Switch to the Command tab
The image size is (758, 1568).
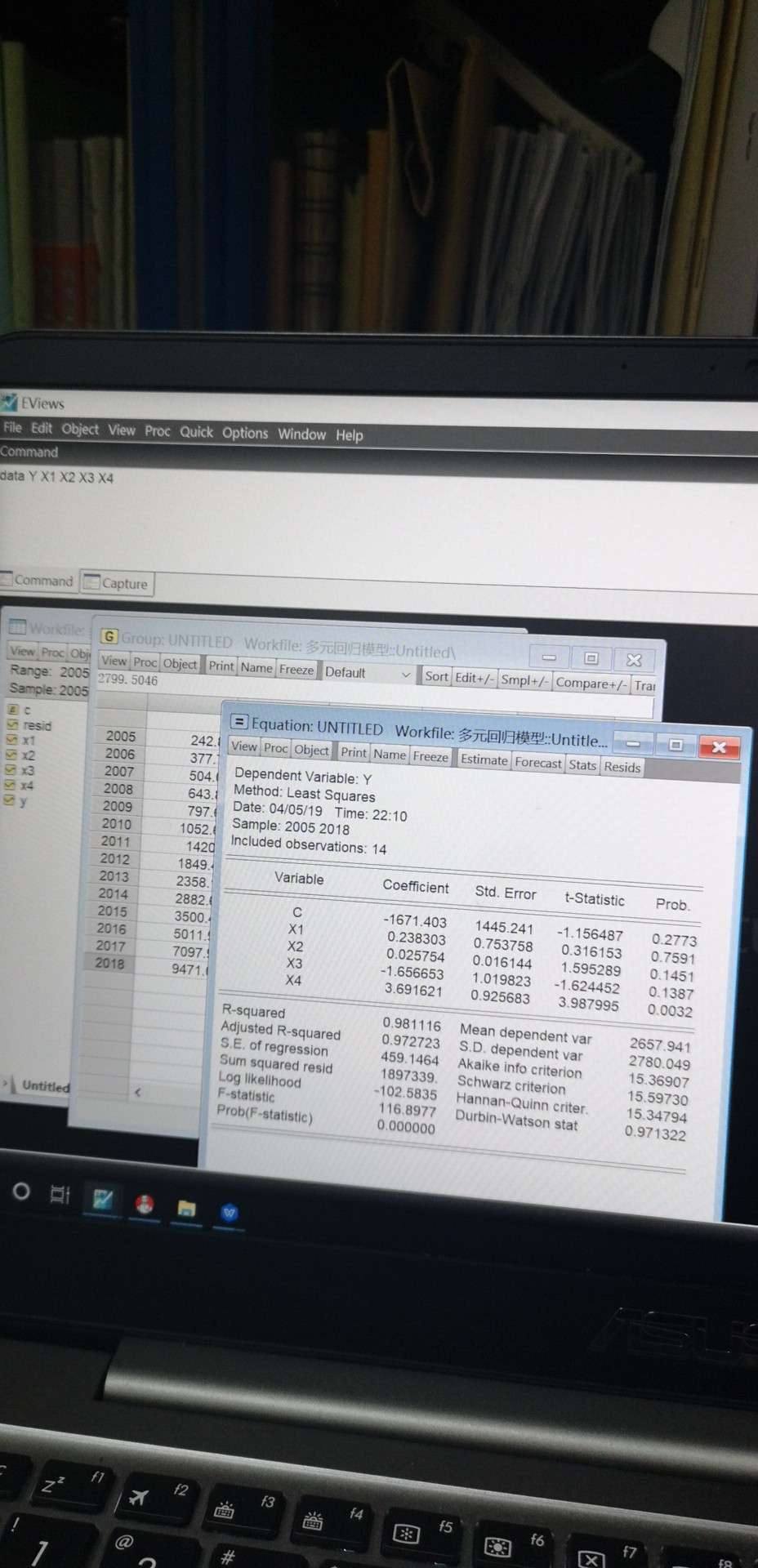[x=38, y=581]
